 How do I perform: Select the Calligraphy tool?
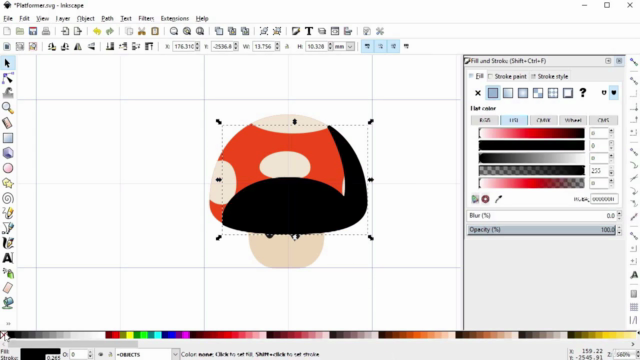[x=7, y=243]
